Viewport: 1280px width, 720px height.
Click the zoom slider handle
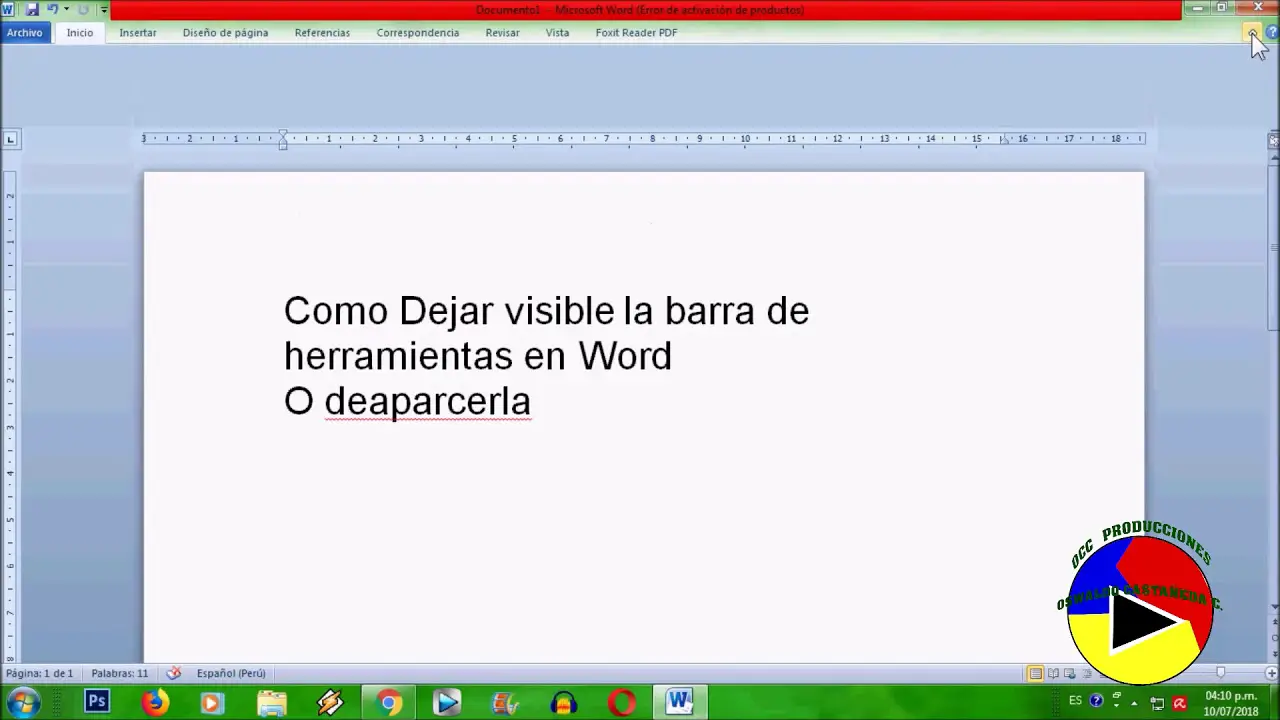(x=1220, y=673)
